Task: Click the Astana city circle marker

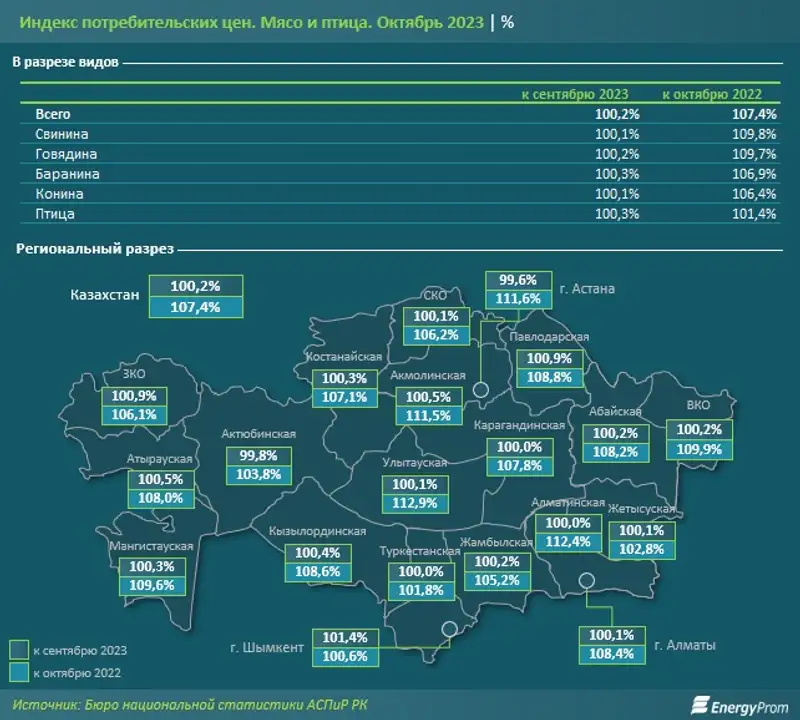Action: [480, 390]
